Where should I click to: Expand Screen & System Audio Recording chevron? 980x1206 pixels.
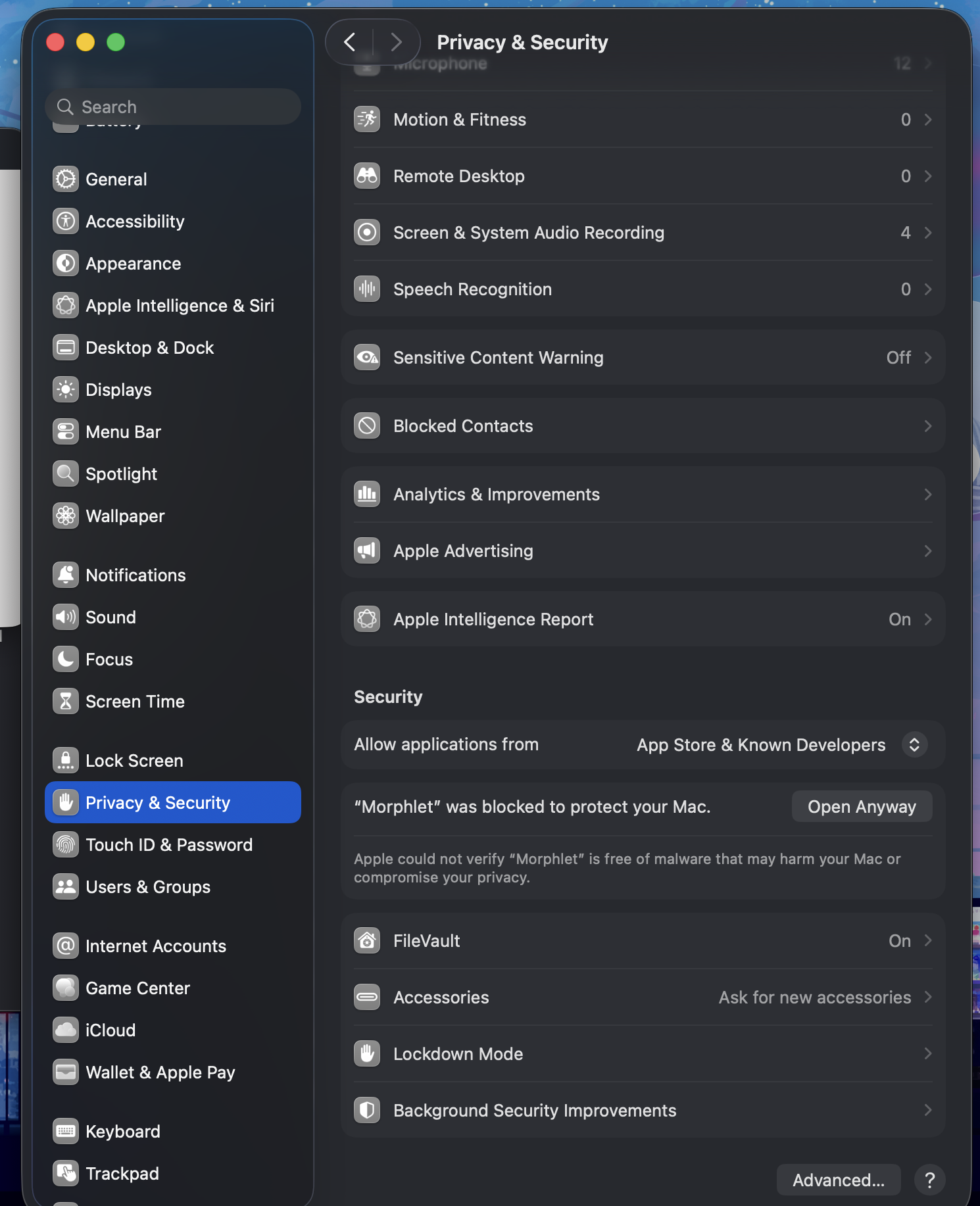pyautogui.click(x=928, y=232)
